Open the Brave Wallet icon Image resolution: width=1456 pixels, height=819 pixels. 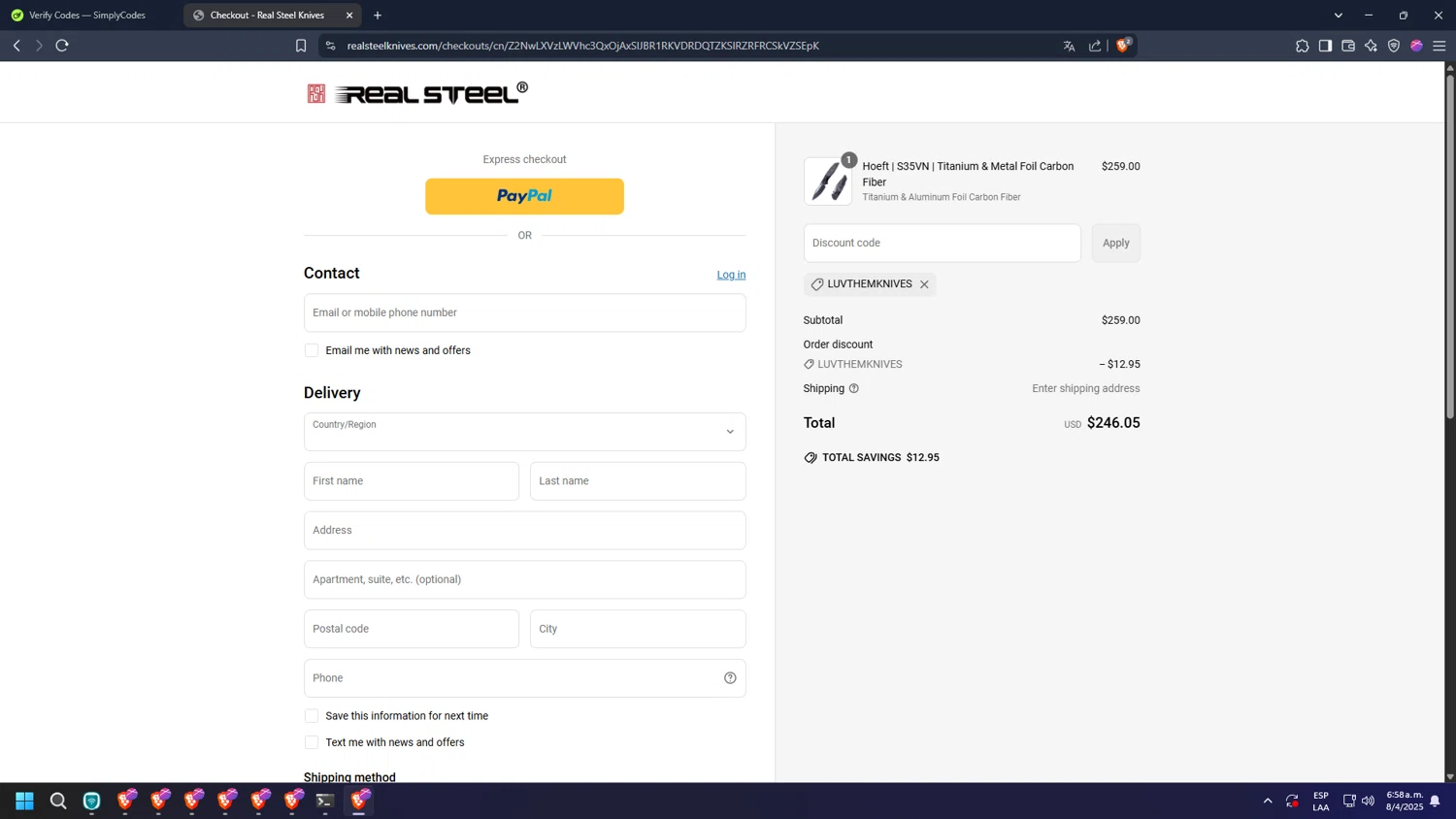1348,46
